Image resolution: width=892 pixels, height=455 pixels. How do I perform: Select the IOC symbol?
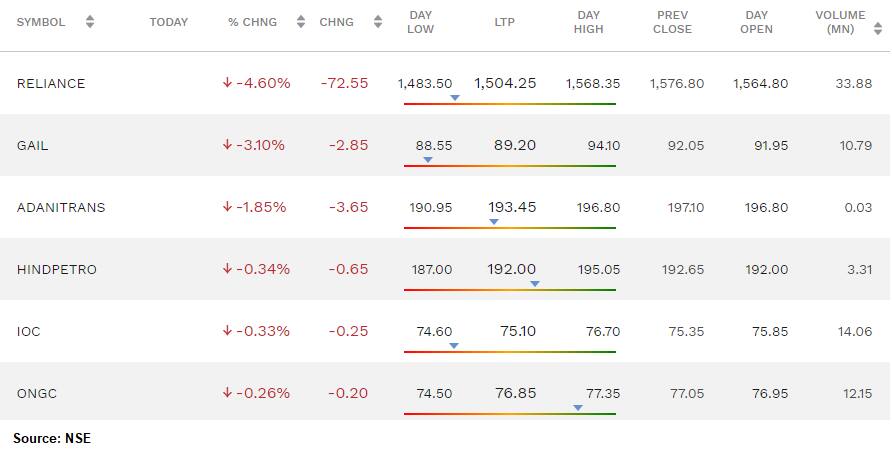(x=28, y=332)
